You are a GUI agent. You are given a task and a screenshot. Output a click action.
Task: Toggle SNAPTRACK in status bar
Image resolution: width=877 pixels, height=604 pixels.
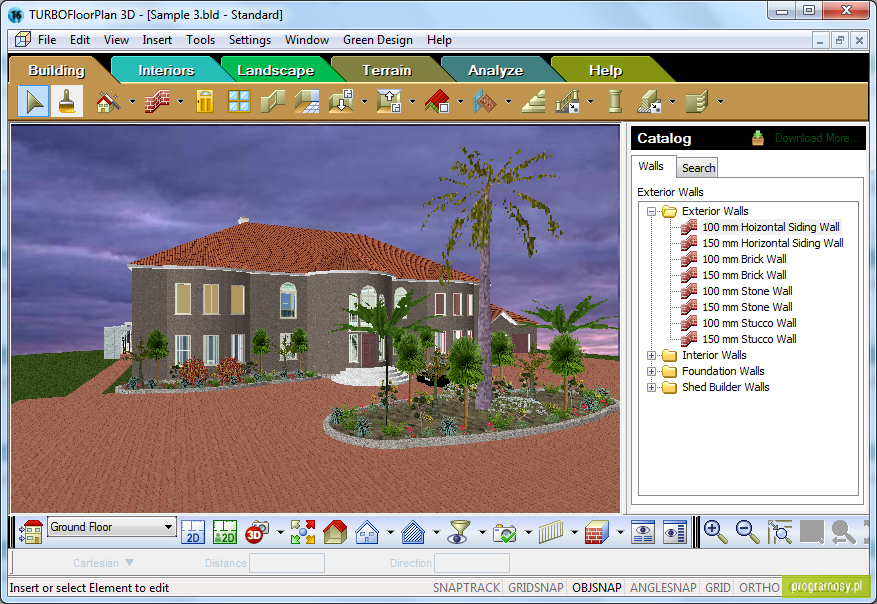[466, 588]
